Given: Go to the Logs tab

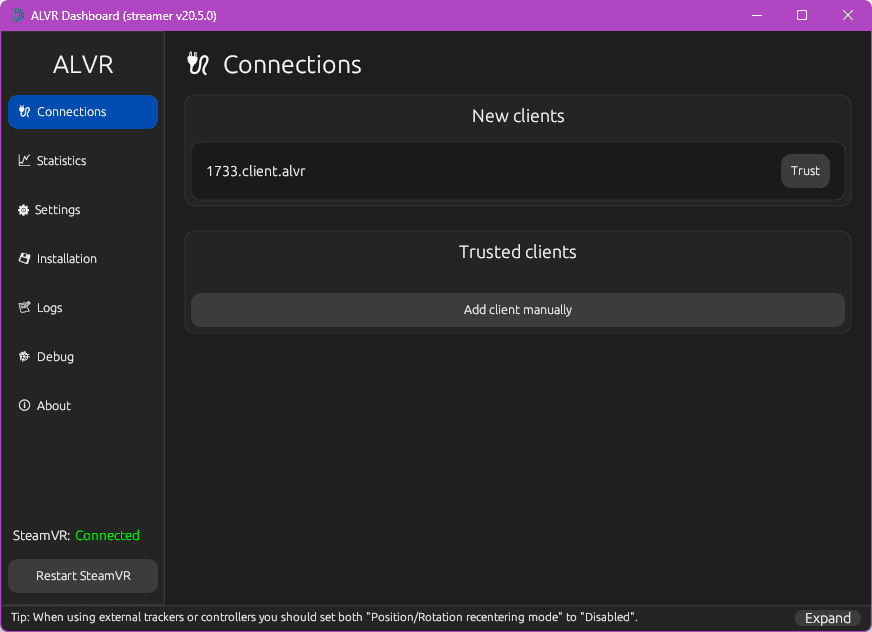Looking at the screenshot, I should pos(83,308).
